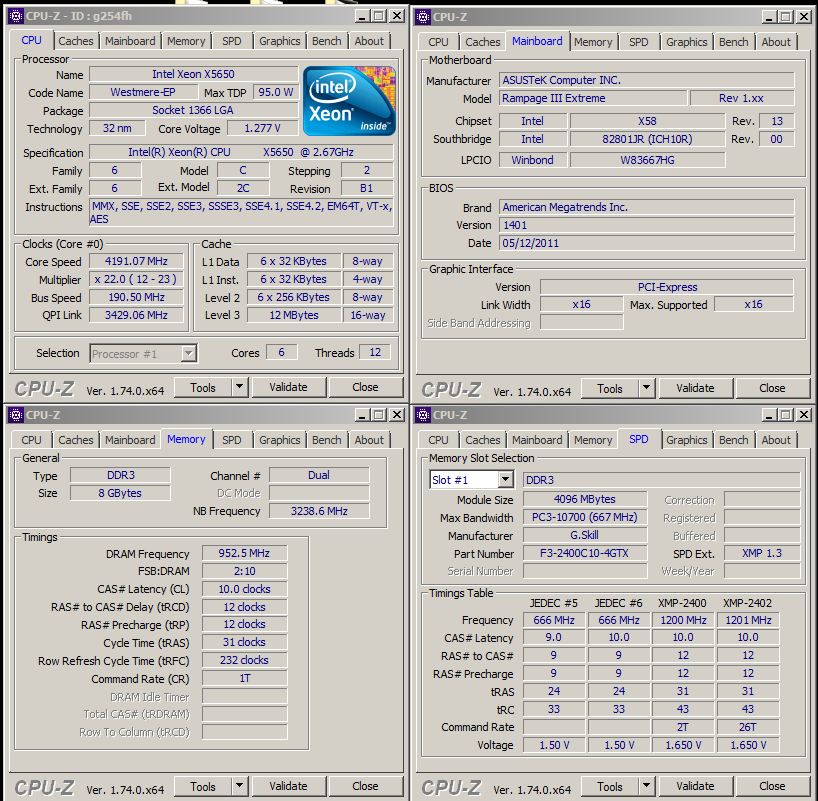Open the Tools dropdown arrow in the Mainboard window
Viewport: 818px width, 801px height.
pos(646,388)
